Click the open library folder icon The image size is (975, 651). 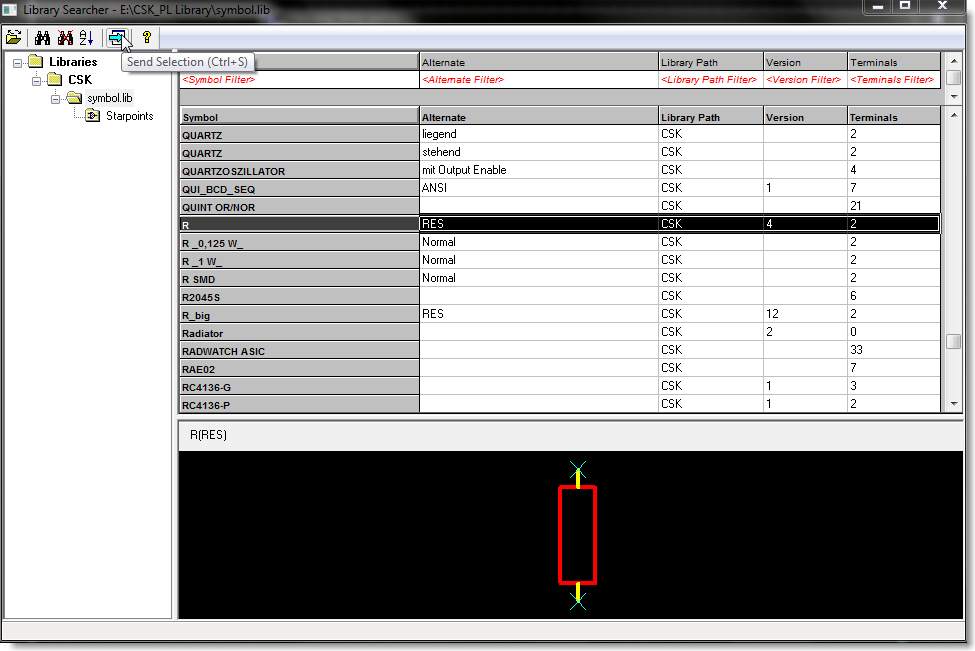click(x=14, y=38)
